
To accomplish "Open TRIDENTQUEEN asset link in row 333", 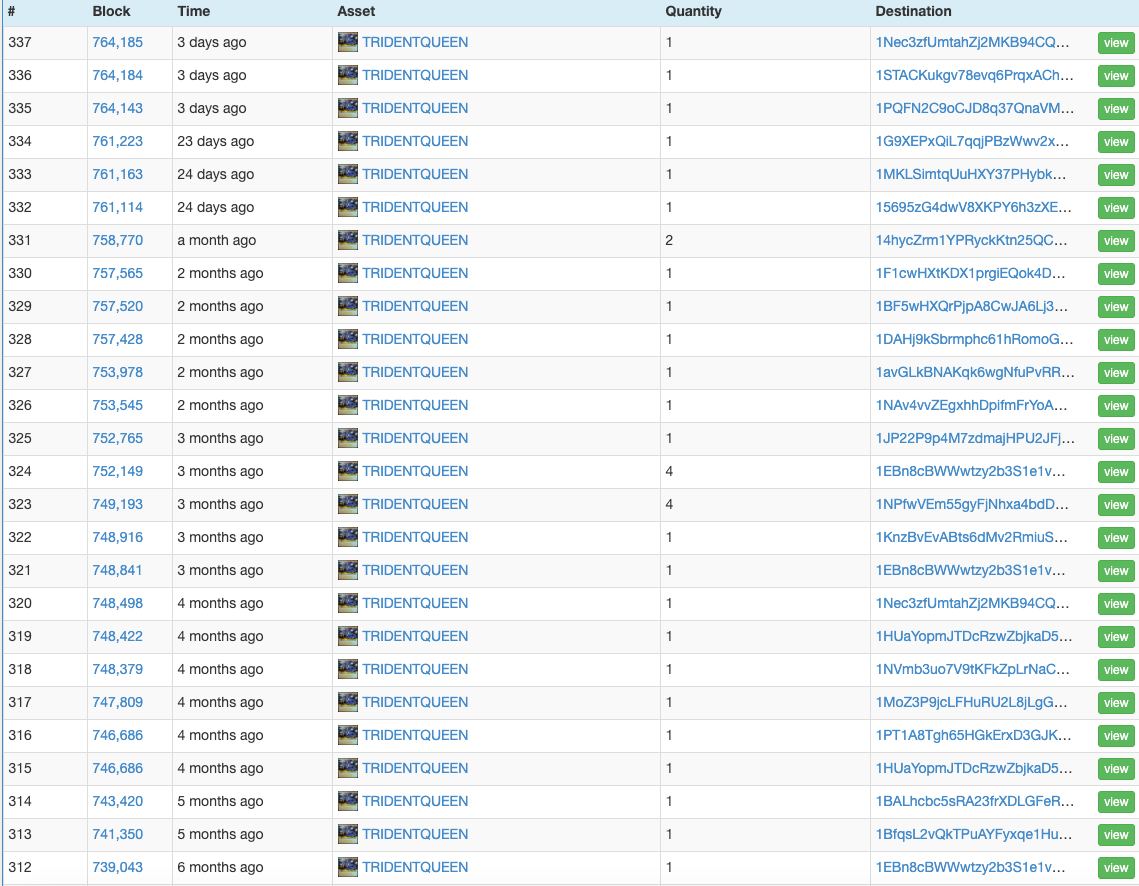I will 416,174.
